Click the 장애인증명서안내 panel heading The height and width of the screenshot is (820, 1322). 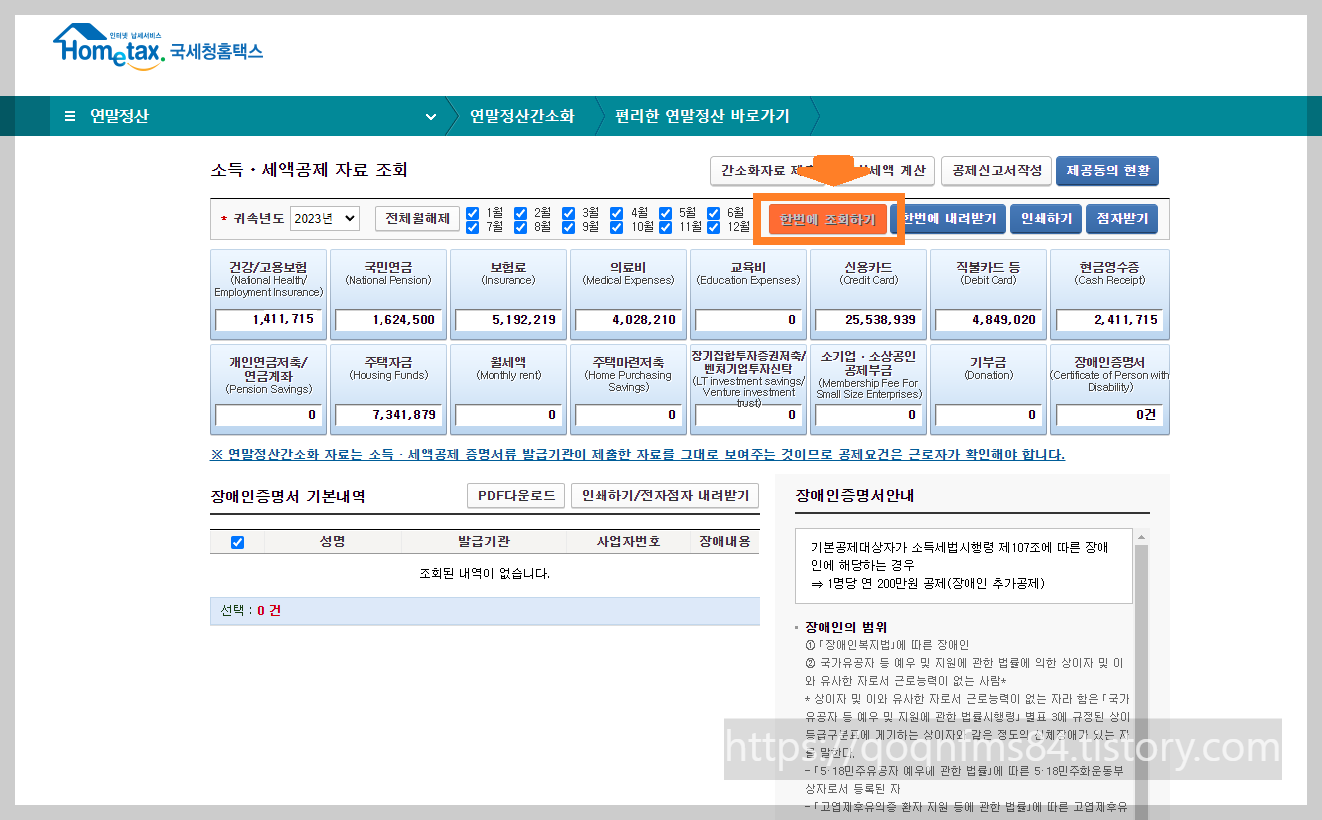pyautogui.click(x=855, y=495)
